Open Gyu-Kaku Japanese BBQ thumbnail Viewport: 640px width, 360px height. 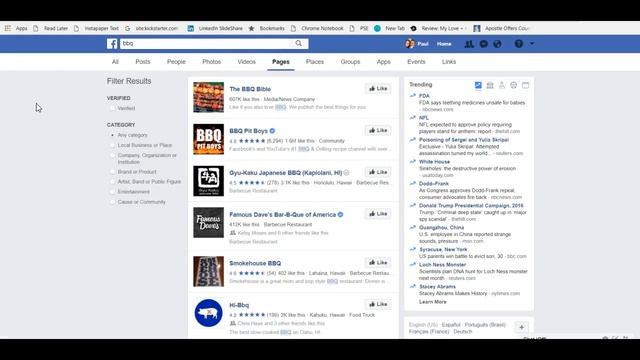(x=209, y=181)
